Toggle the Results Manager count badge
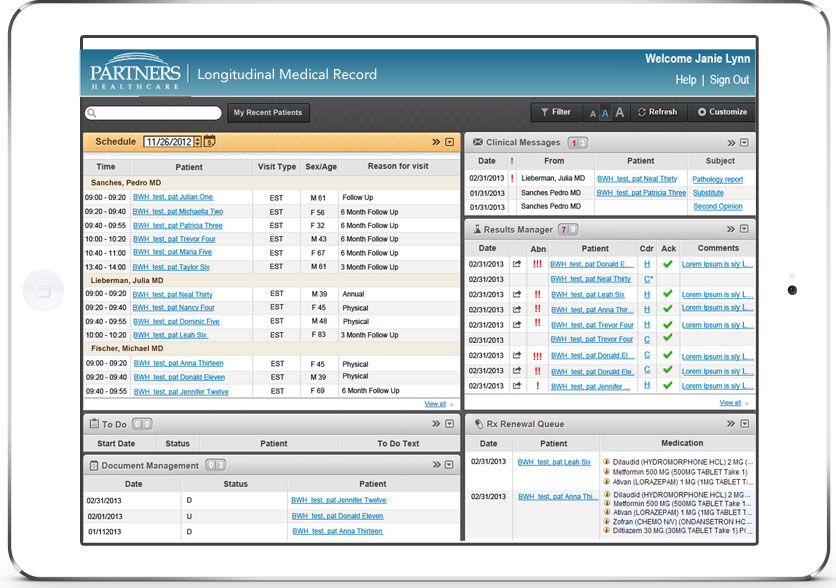 [x=568, y=230]
